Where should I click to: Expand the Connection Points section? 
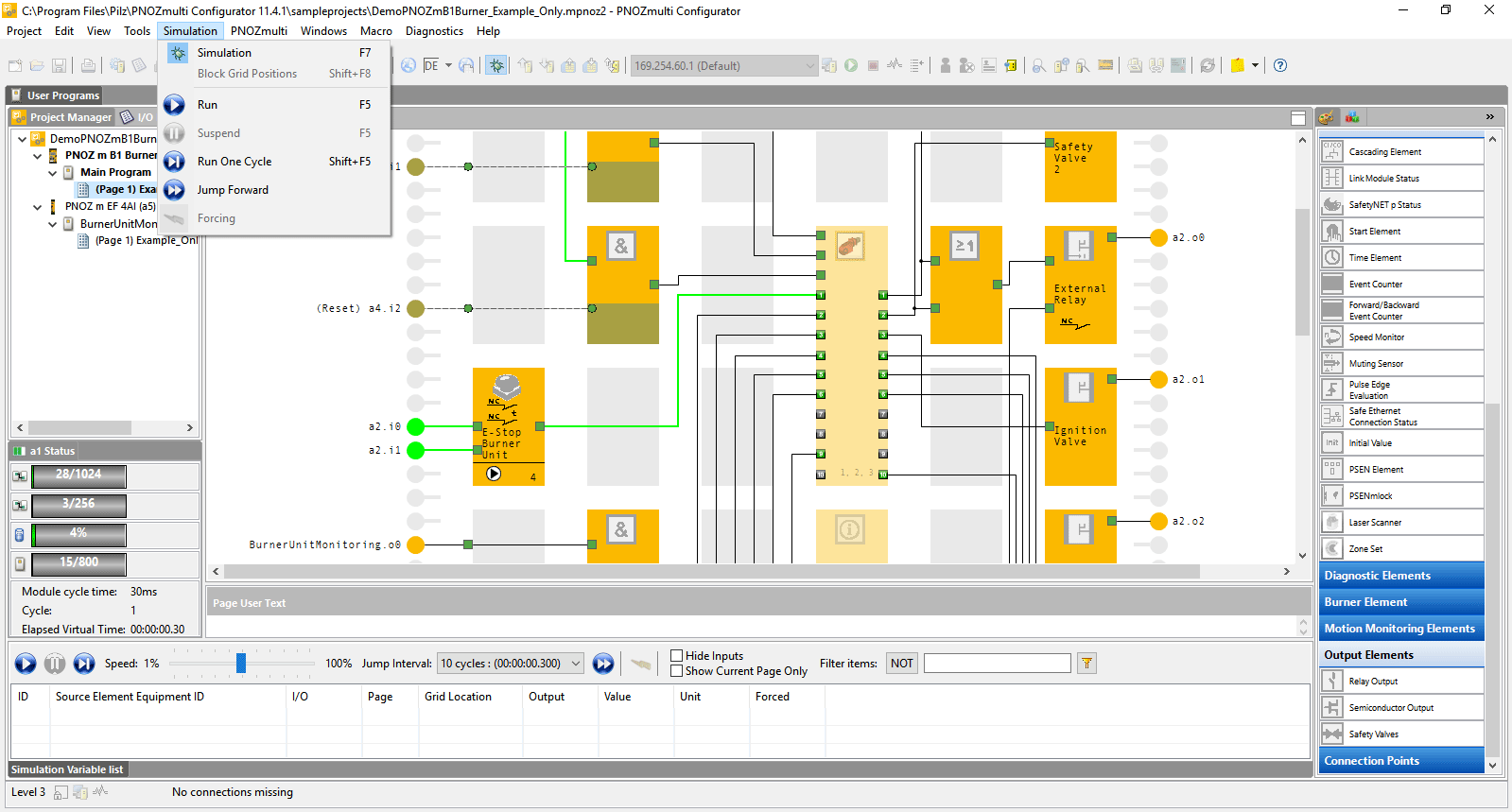coord(1401,761)
